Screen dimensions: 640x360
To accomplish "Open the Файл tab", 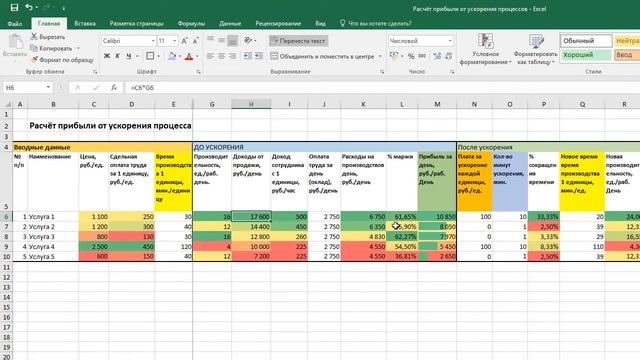I will pos(15,24).
